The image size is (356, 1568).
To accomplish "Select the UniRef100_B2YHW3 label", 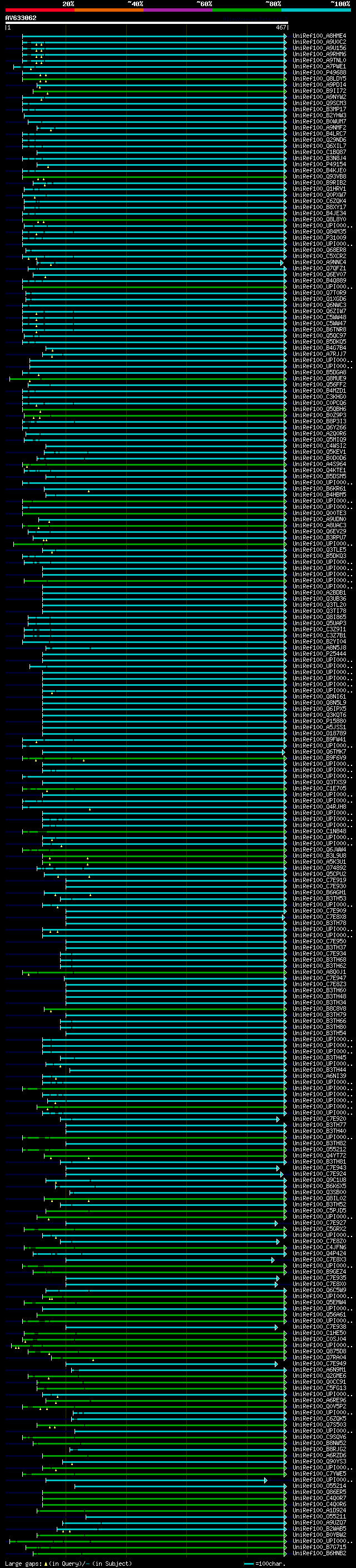I will (x=319, y=116).
